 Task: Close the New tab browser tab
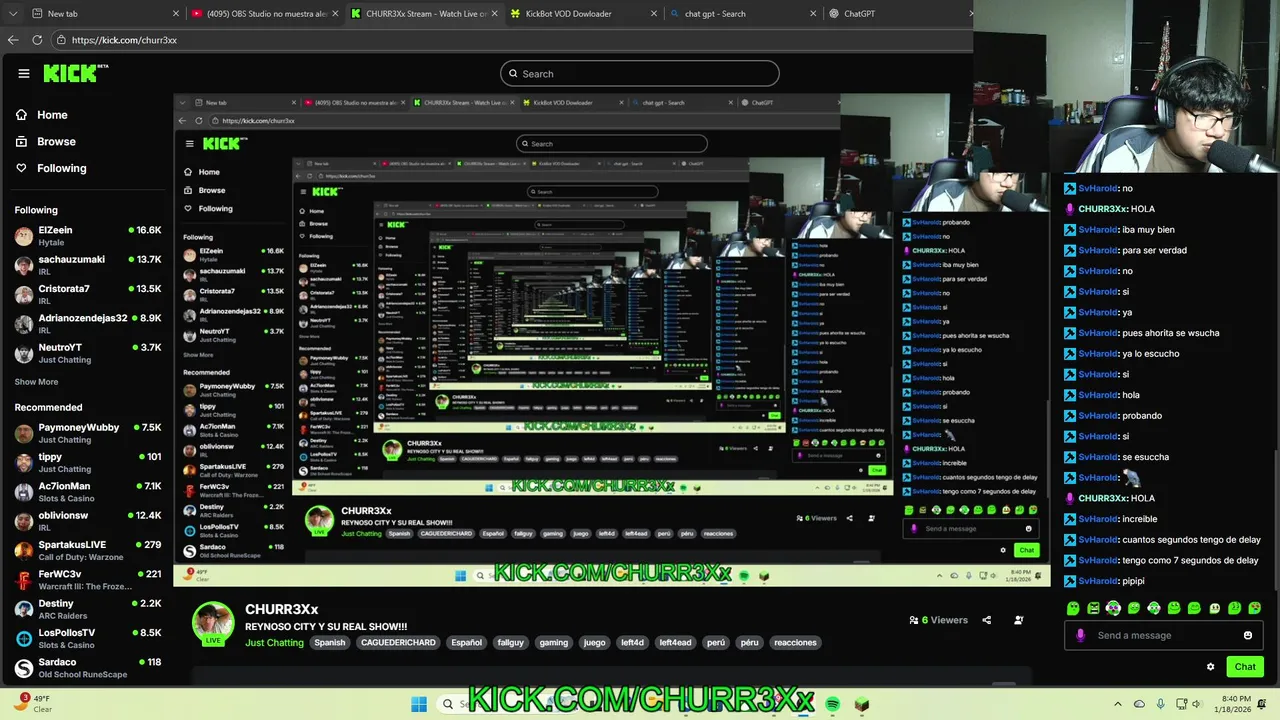click(x=176, y=14)
